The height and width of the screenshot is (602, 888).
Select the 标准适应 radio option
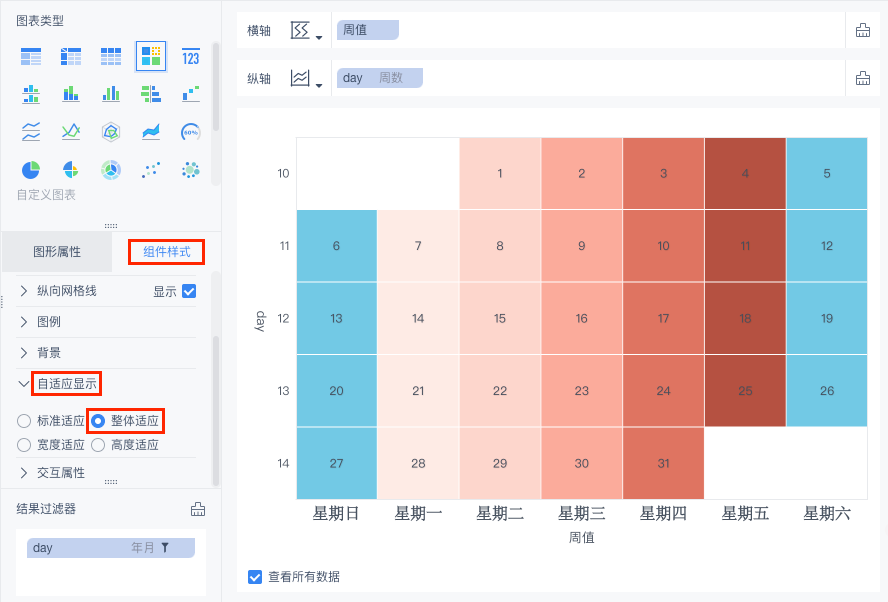[x=24, y=421]
